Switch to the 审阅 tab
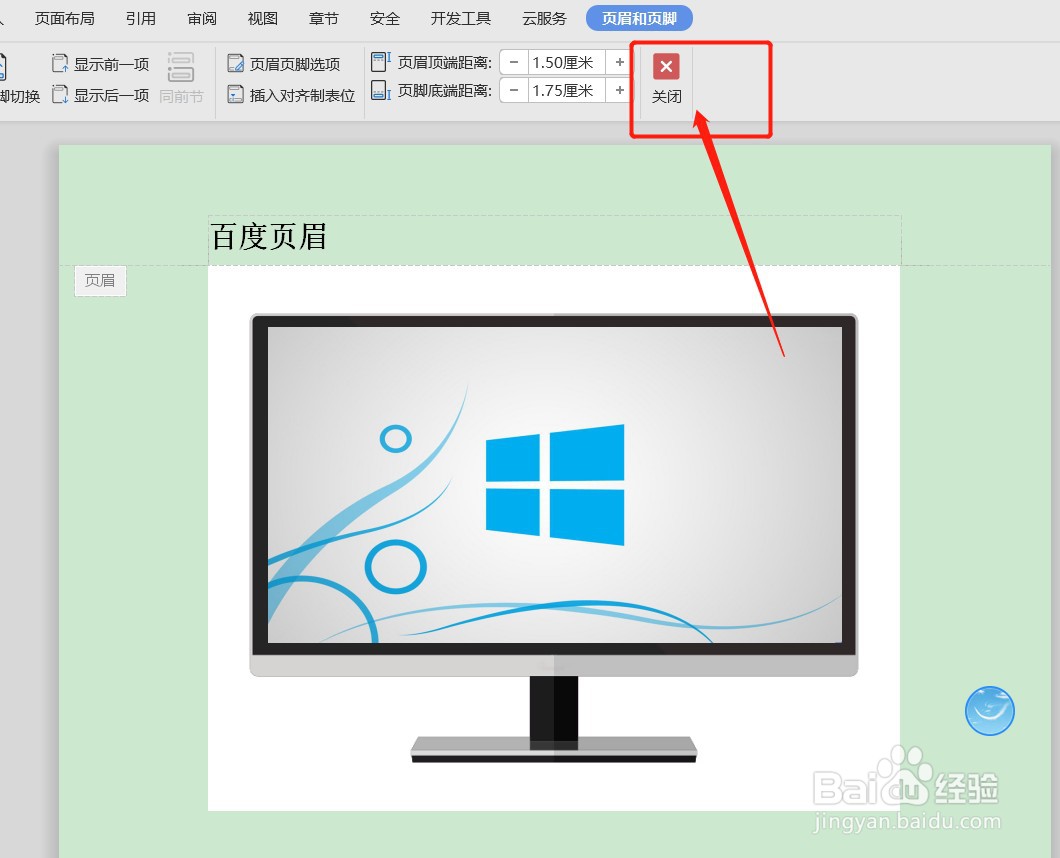1060x858 pixels. coord(202,18)
